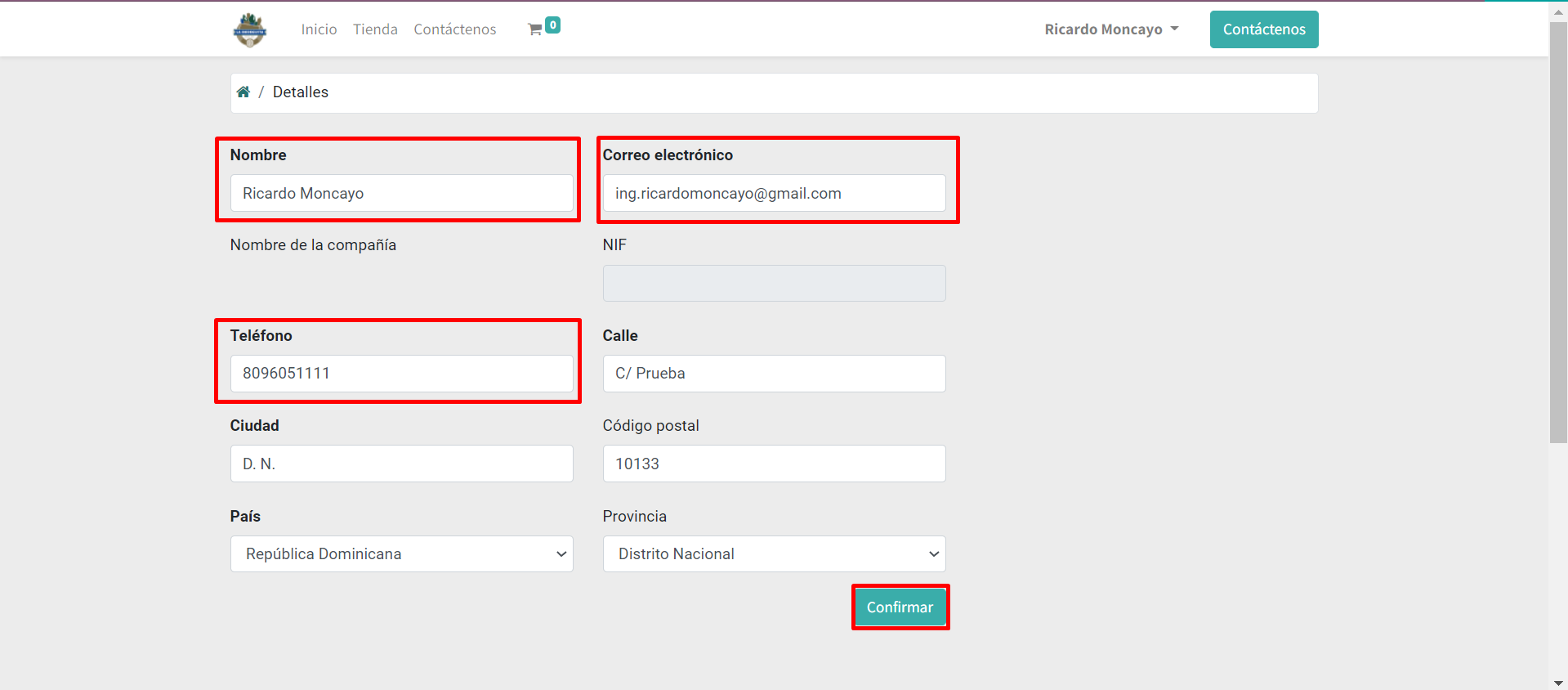Viewport: 1568px width, 690px height.
Task: Go to the Tienda page
Action: click(x=375, y=29)
